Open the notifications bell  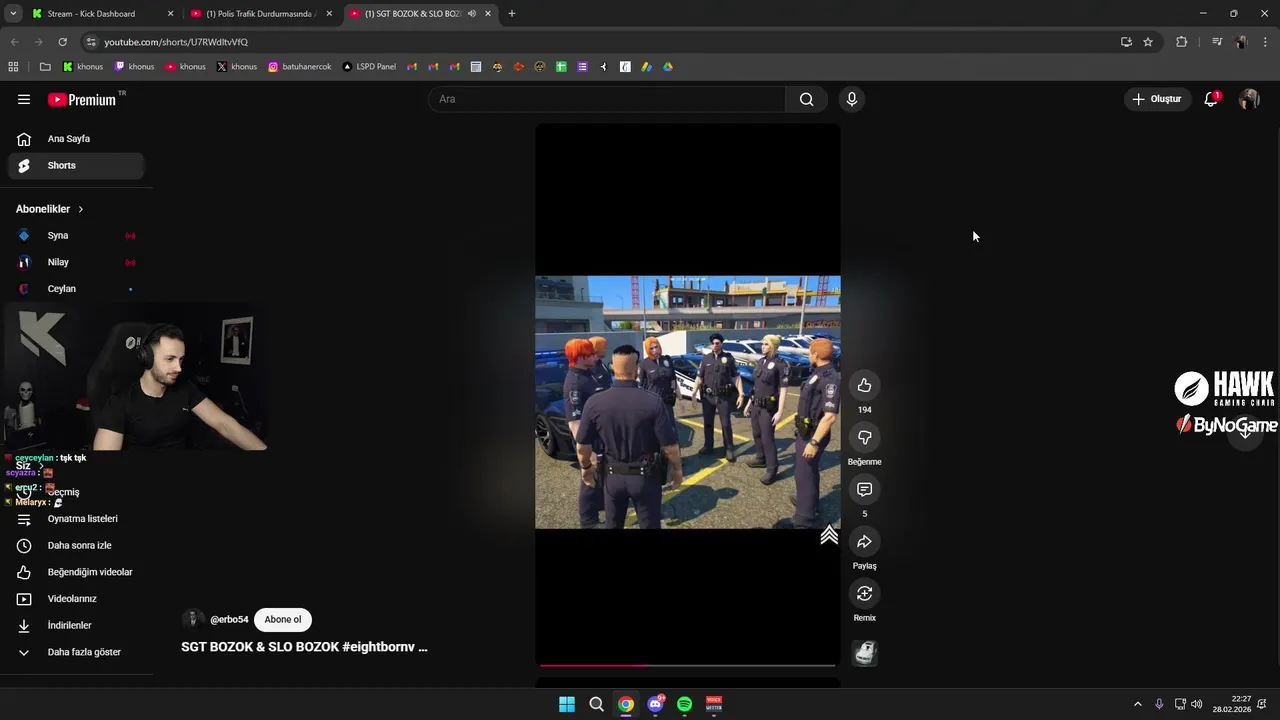click(1211, 99)
